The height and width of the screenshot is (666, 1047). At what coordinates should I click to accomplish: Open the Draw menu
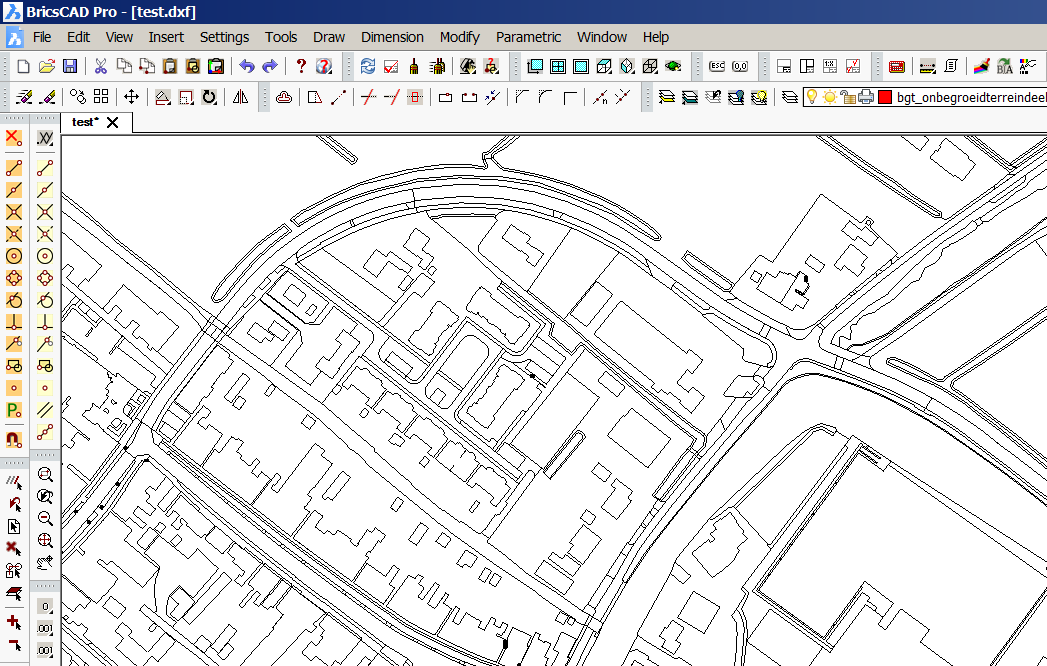(329, 37)
